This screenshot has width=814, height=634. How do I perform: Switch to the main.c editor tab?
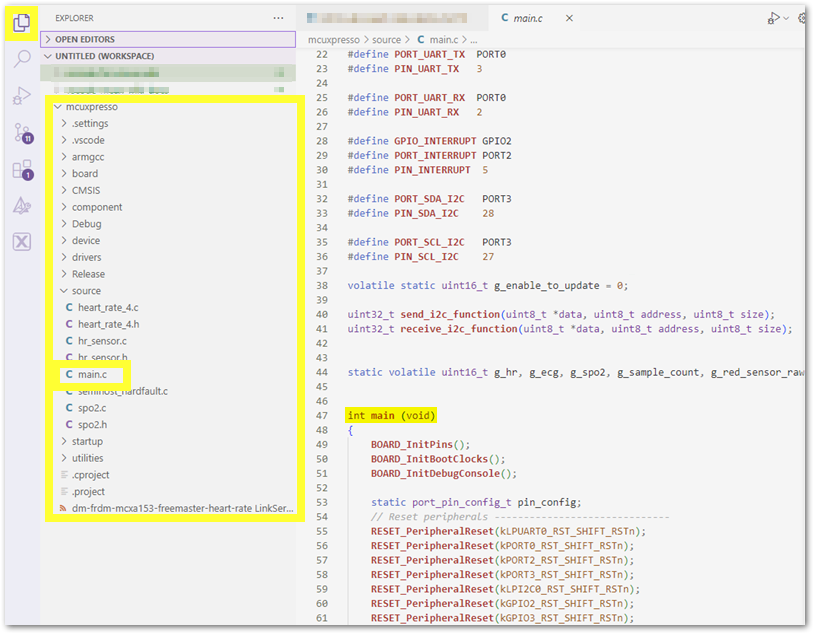(x=527, y=18)
